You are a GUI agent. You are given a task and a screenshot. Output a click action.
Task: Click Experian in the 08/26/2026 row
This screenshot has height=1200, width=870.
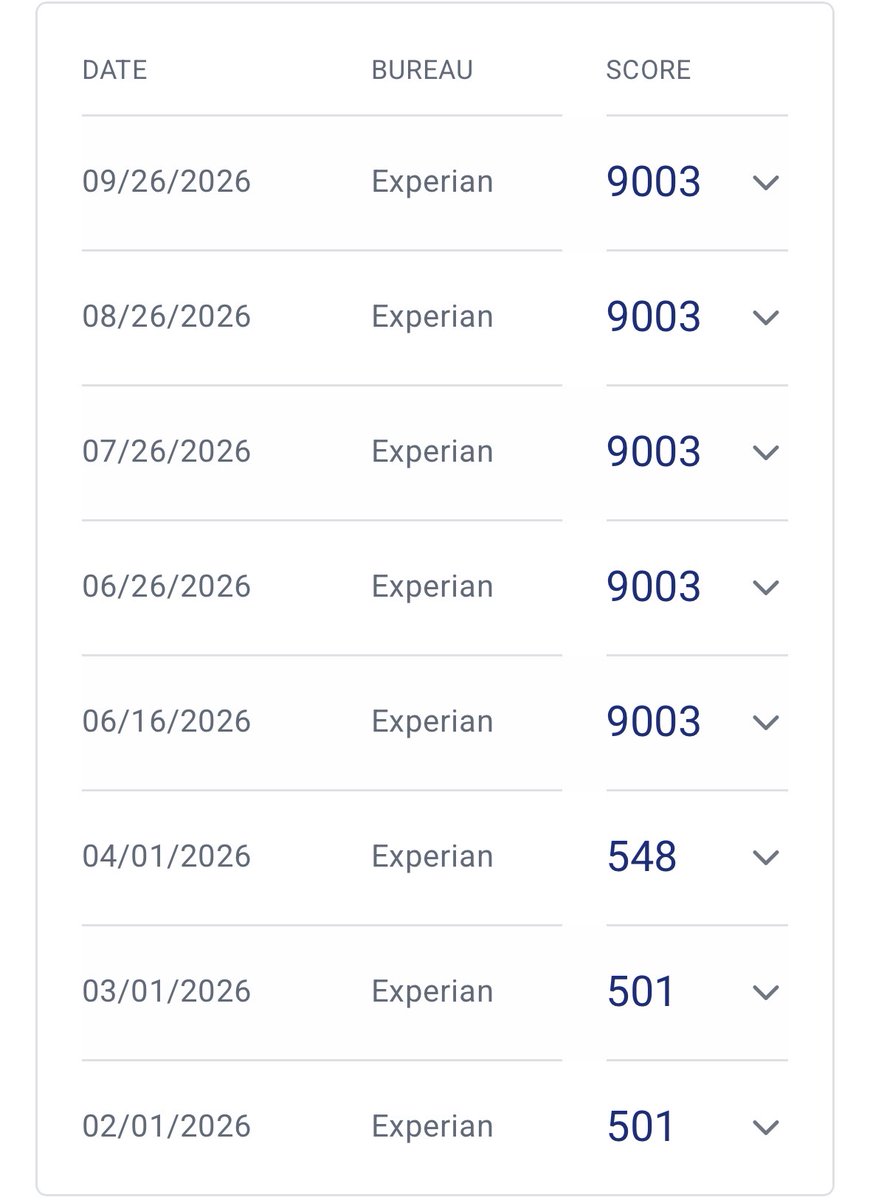pyautogui.click(x=432, y=318)
